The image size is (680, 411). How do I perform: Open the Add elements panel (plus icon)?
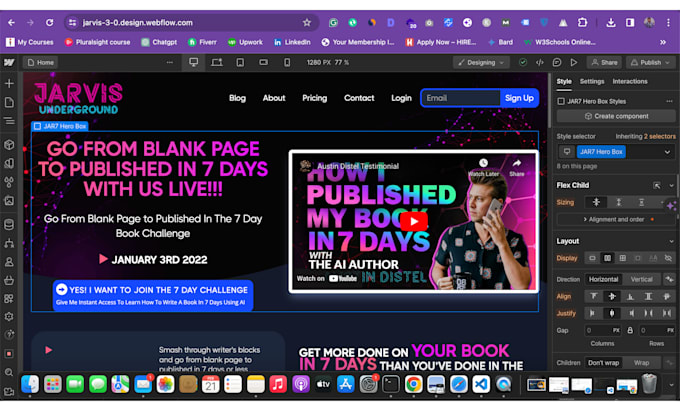(9, 83)
